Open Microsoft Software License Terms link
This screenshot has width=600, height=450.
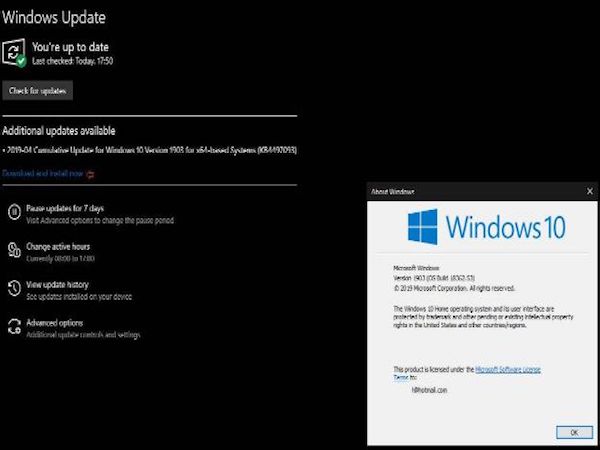[x=508, y=370]
